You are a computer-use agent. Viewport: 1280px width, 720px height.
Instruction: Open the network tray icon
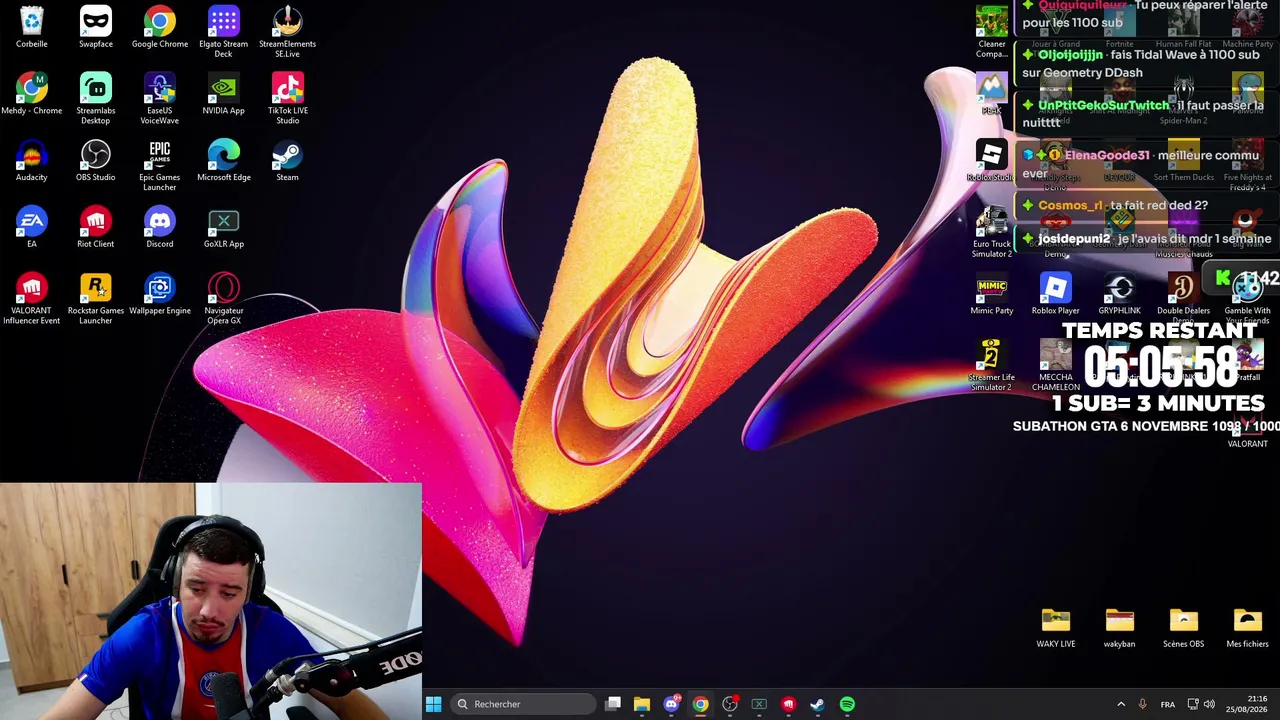pos(1193,704)
